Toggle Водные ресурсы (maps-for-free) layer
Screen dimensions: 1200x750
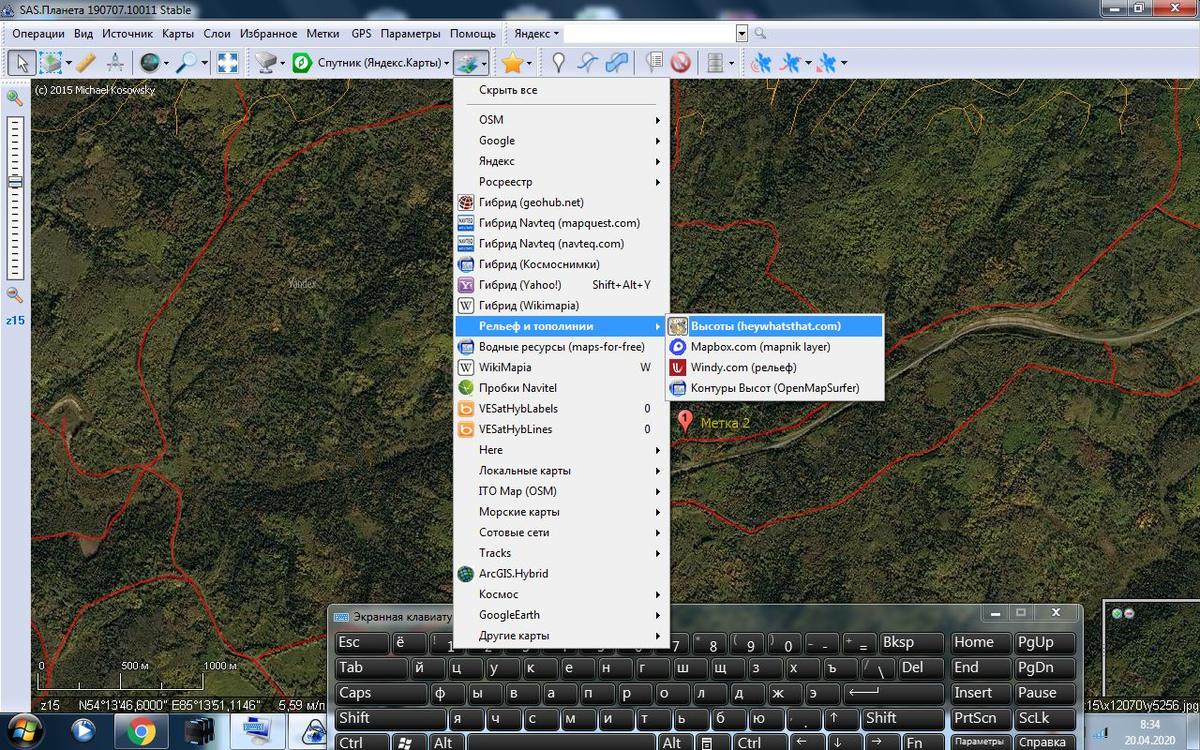(561, 347)
